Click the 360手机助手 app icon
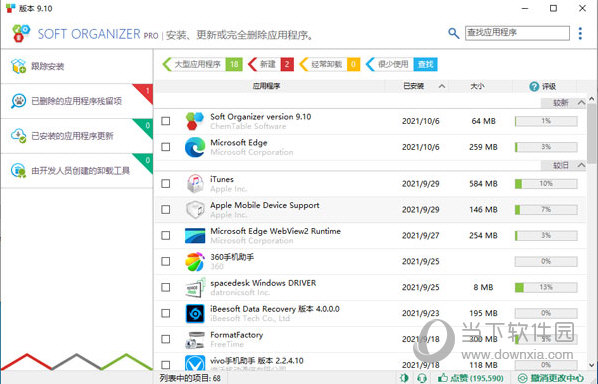Screen dimensions: 598x384 pyautogui.click(x=195, y=262)
